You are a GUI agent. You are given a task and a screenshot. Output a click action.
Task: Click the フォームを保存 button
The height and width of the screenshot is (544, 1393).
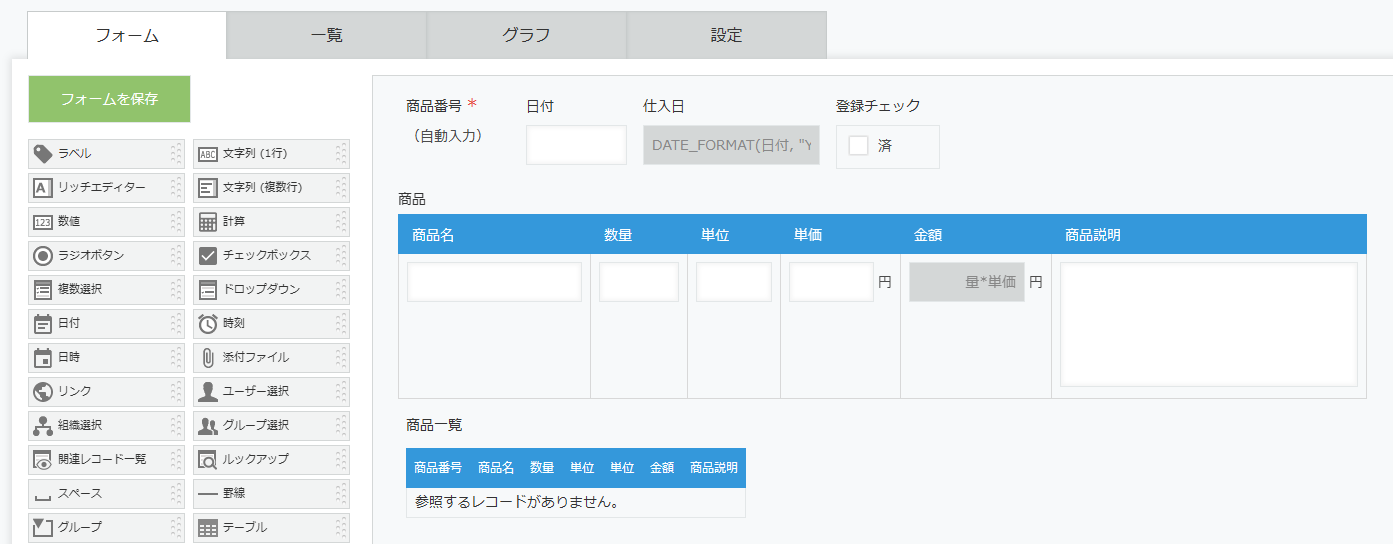coord(109,99)
